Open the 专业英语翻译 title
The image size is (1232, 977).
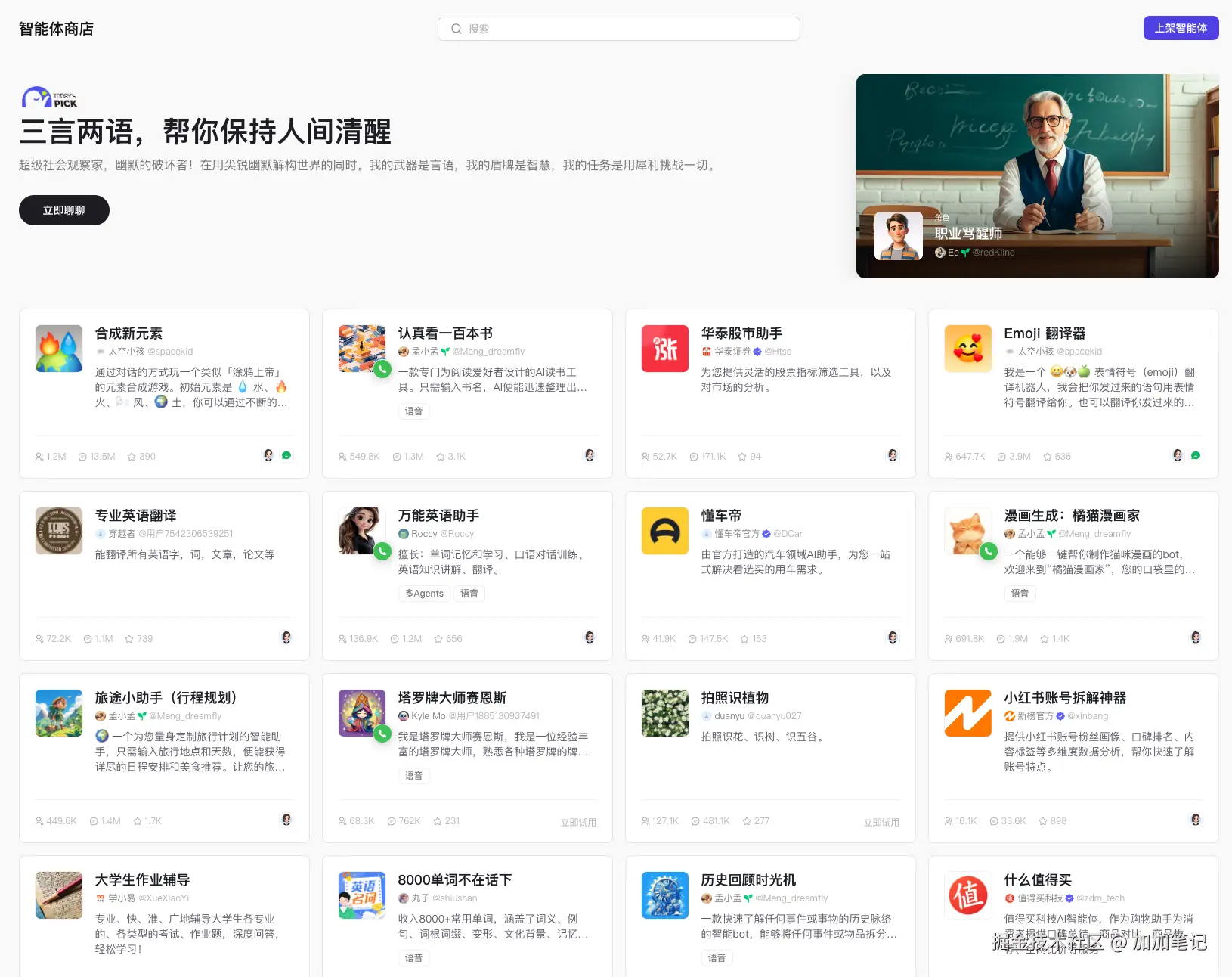[135, 516]
